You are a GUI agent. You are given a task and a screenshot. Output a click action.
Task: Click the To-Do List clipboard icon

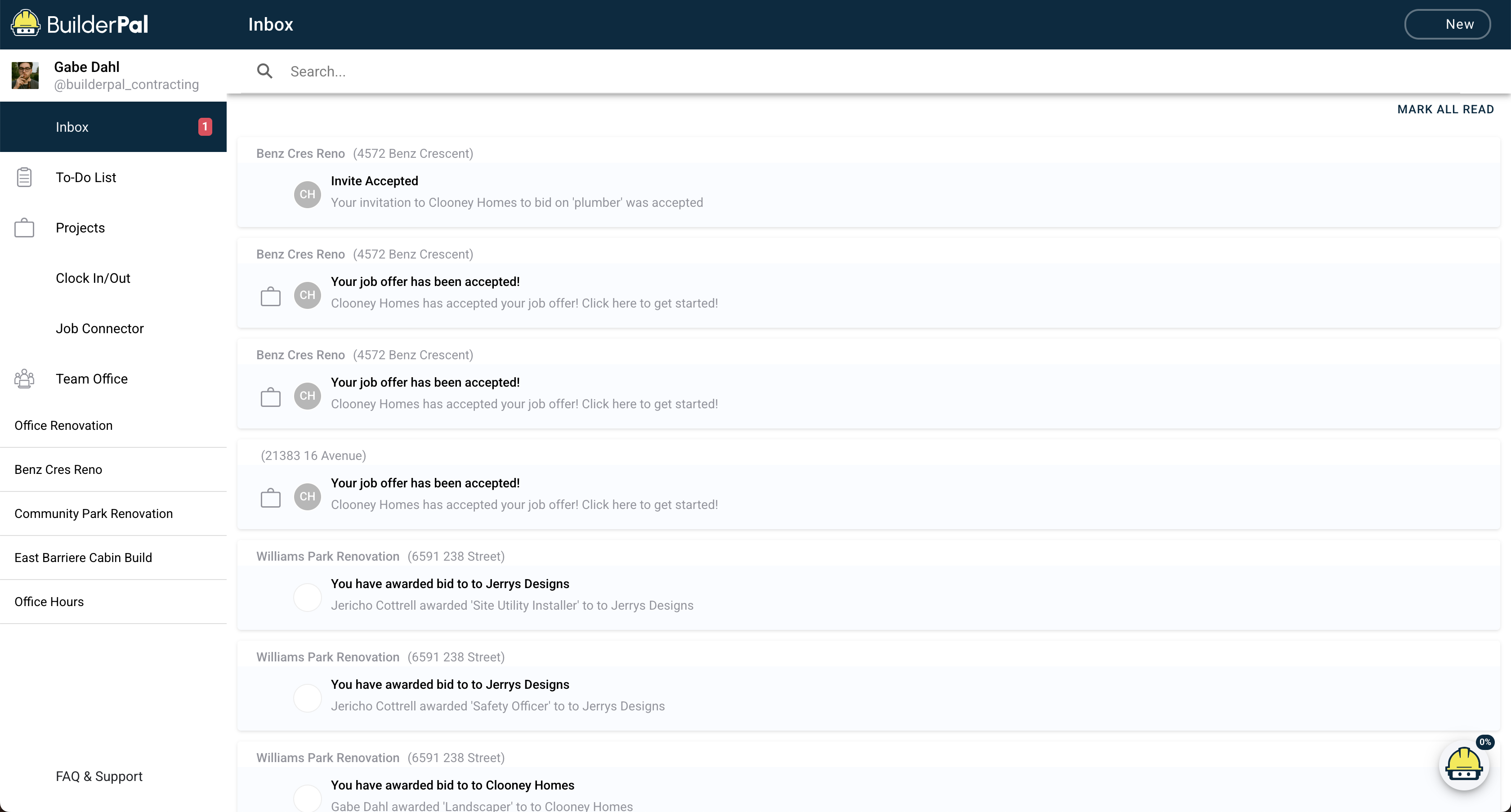(x=24, y=177)
